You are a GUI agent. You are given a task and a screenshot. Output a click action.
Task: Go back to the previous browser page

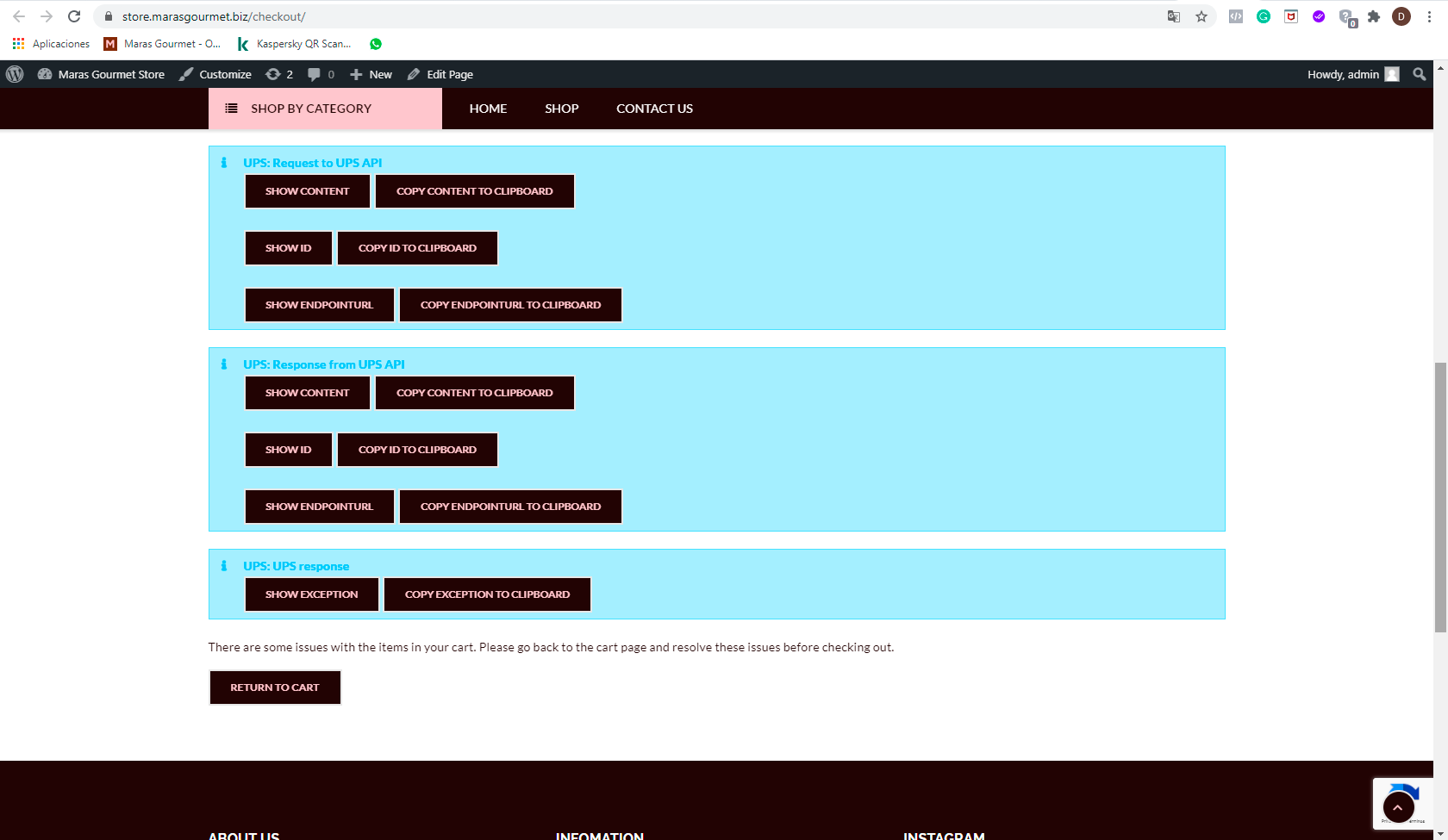19,16
